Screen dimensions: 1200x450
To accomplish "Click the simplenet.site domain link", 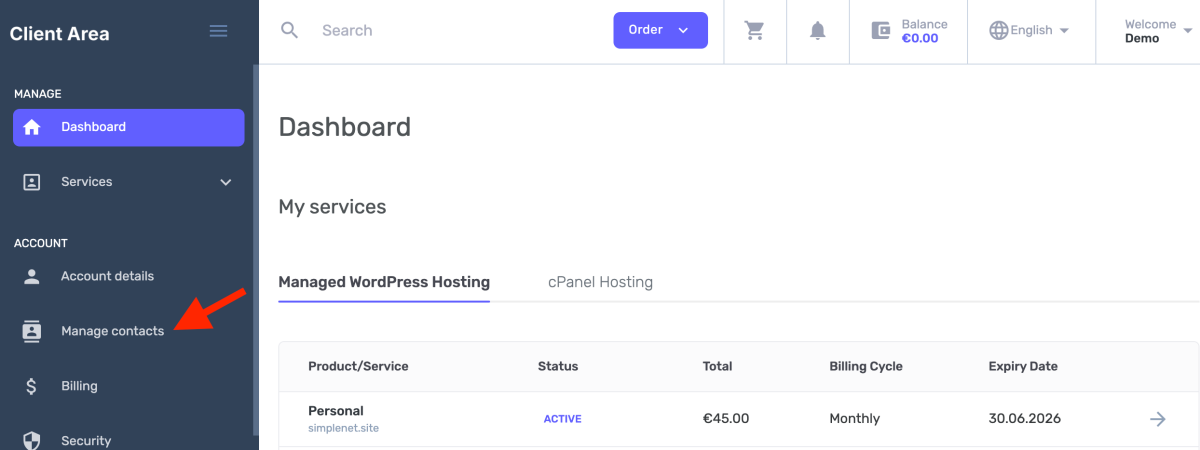I will (343, 428).
